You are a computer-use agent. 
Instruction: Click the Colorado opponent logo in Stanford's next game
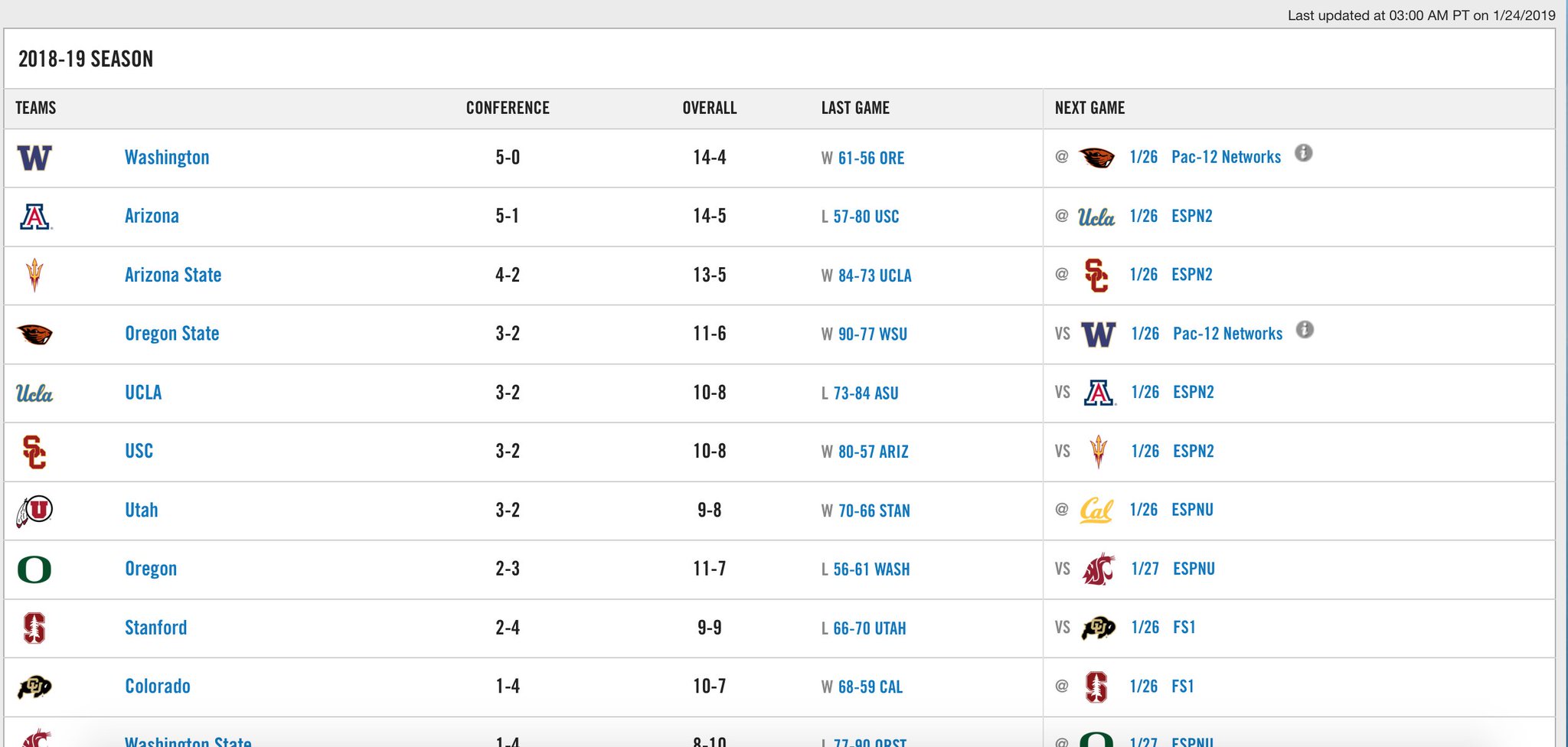pos(1099,628)
